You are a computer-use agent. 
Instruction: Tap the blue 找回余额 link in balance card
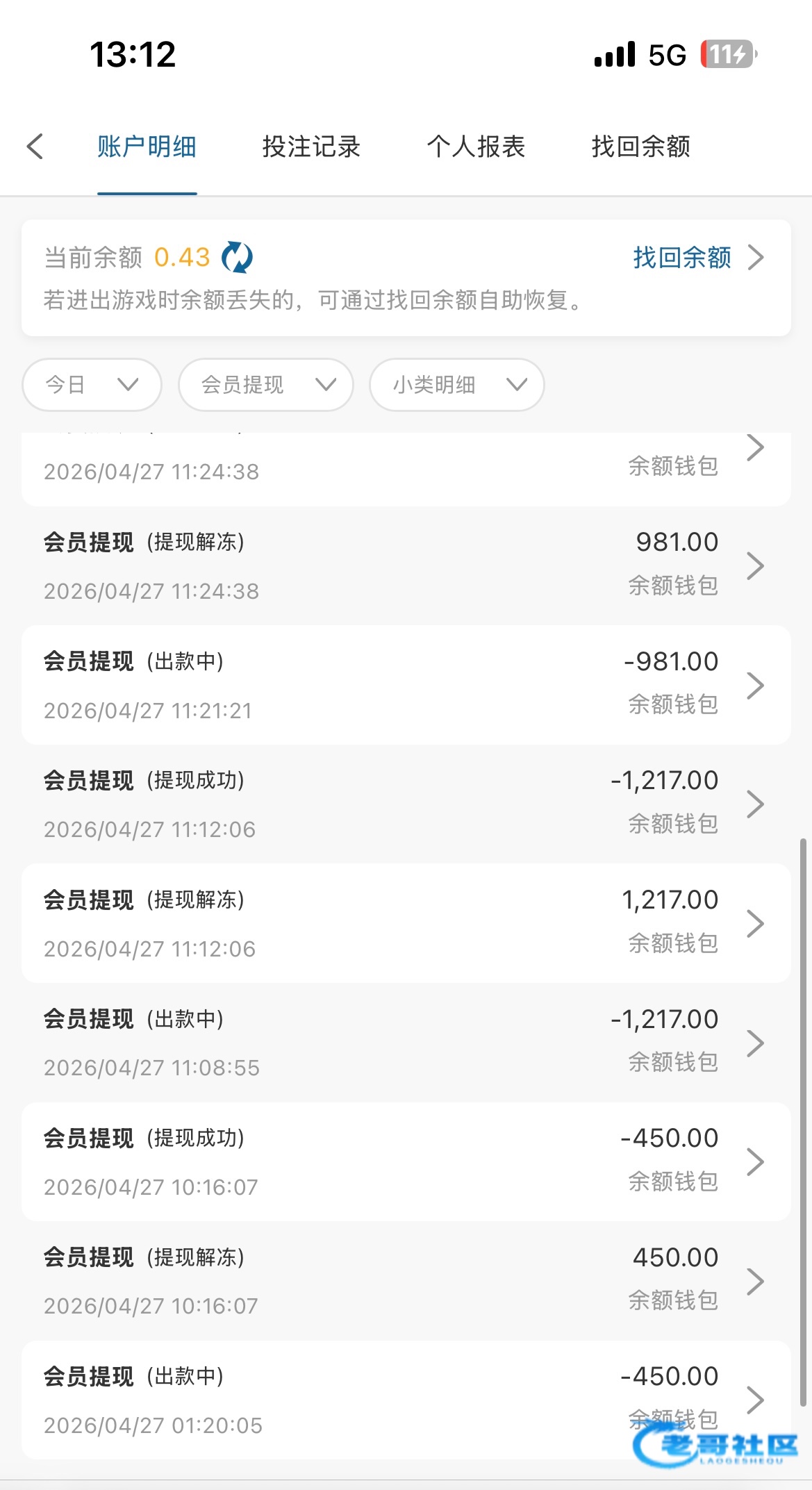682,257
